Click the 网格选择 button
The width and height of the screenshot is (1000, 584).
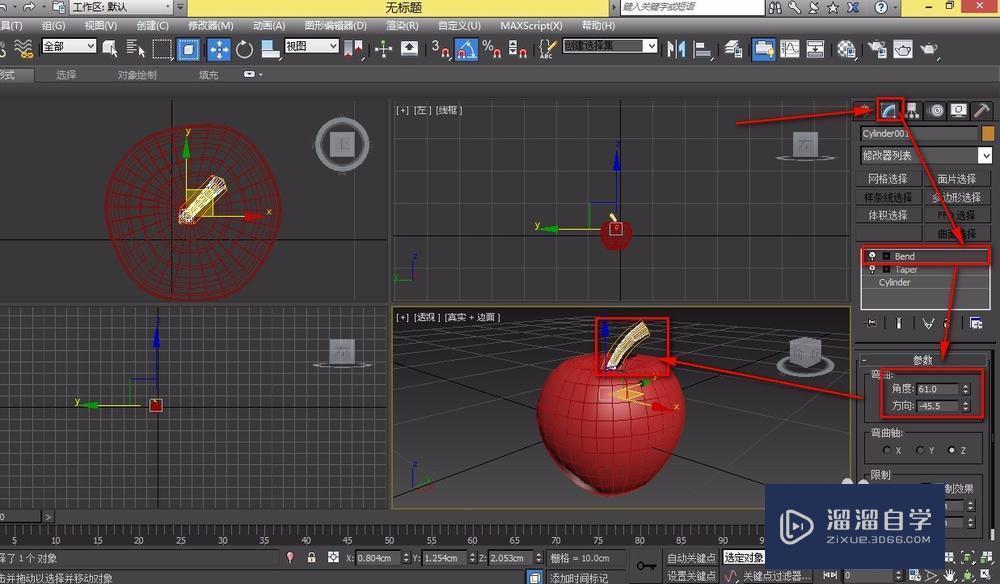tap(887, 179)
